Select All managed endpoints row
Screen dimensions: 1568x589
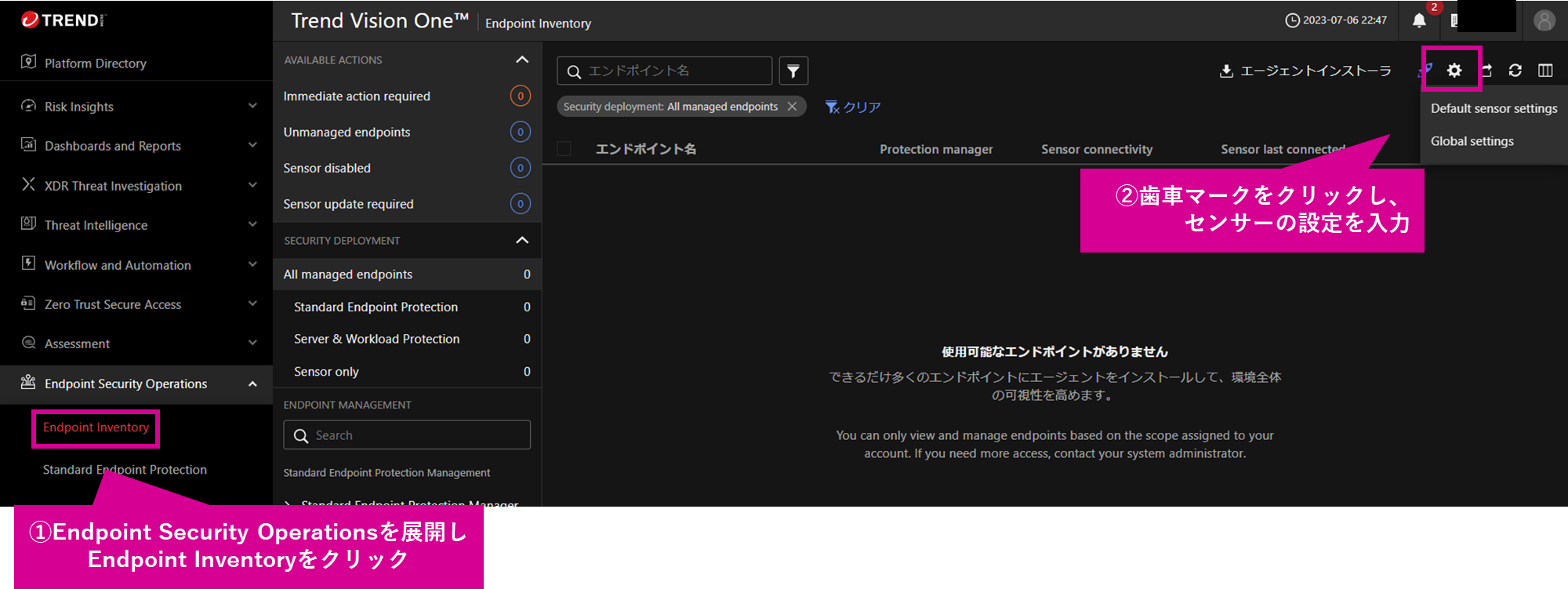(x=407, y=275)
